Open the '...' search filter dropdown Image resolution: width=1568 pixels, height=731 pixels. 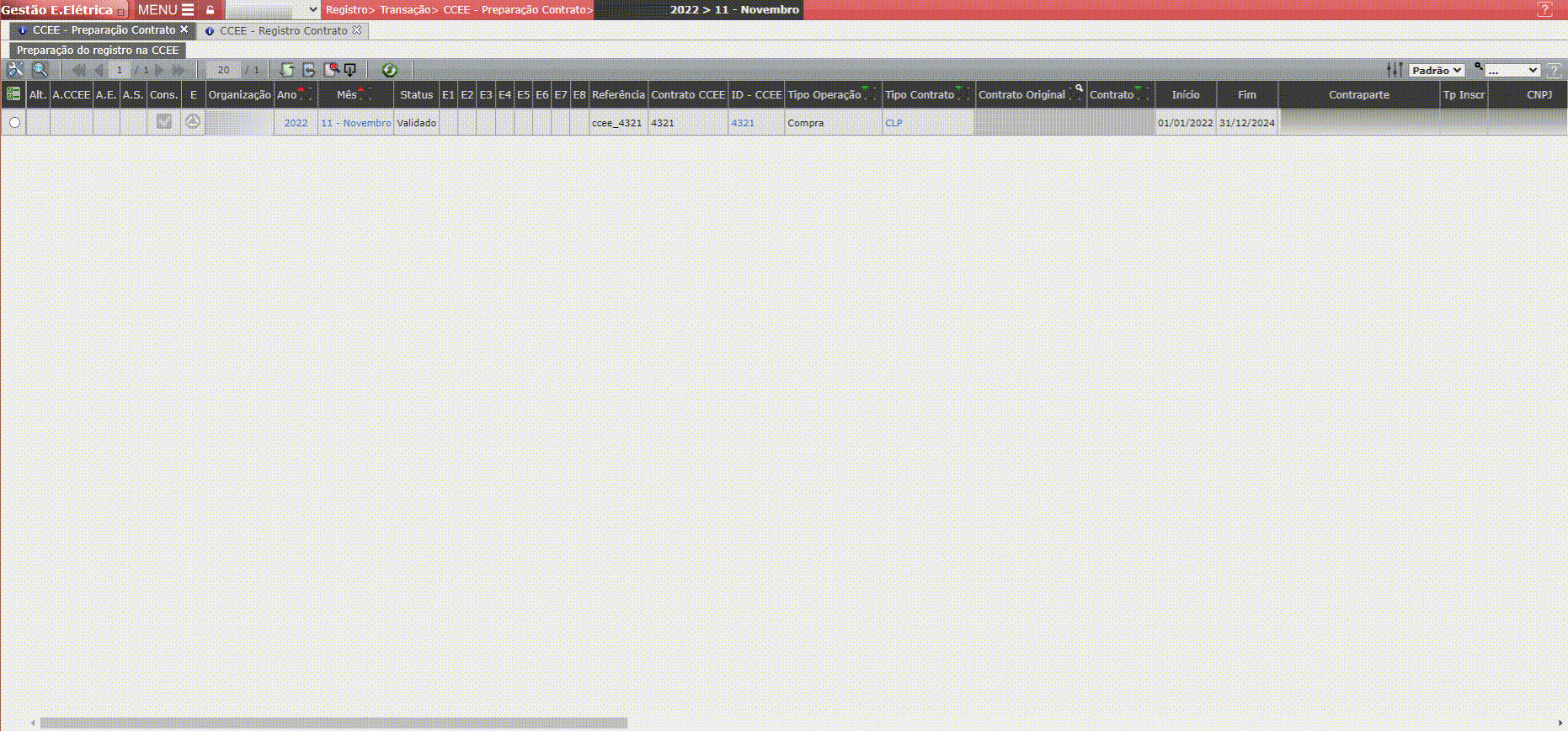pos(1512,71)
